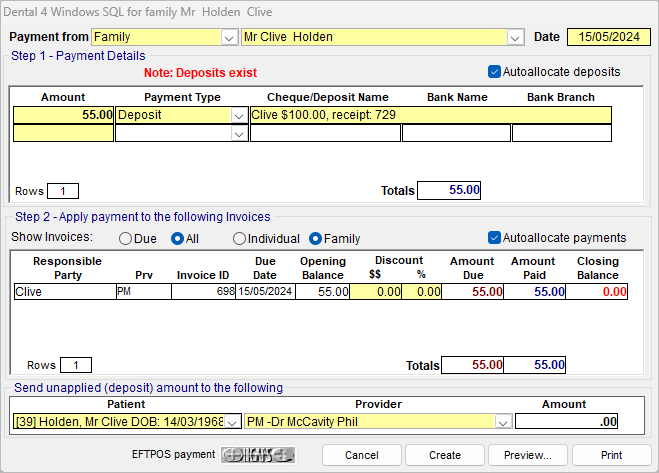
Task: Click the Amount Paid cell for invoice 698
Action: point(535,291)
